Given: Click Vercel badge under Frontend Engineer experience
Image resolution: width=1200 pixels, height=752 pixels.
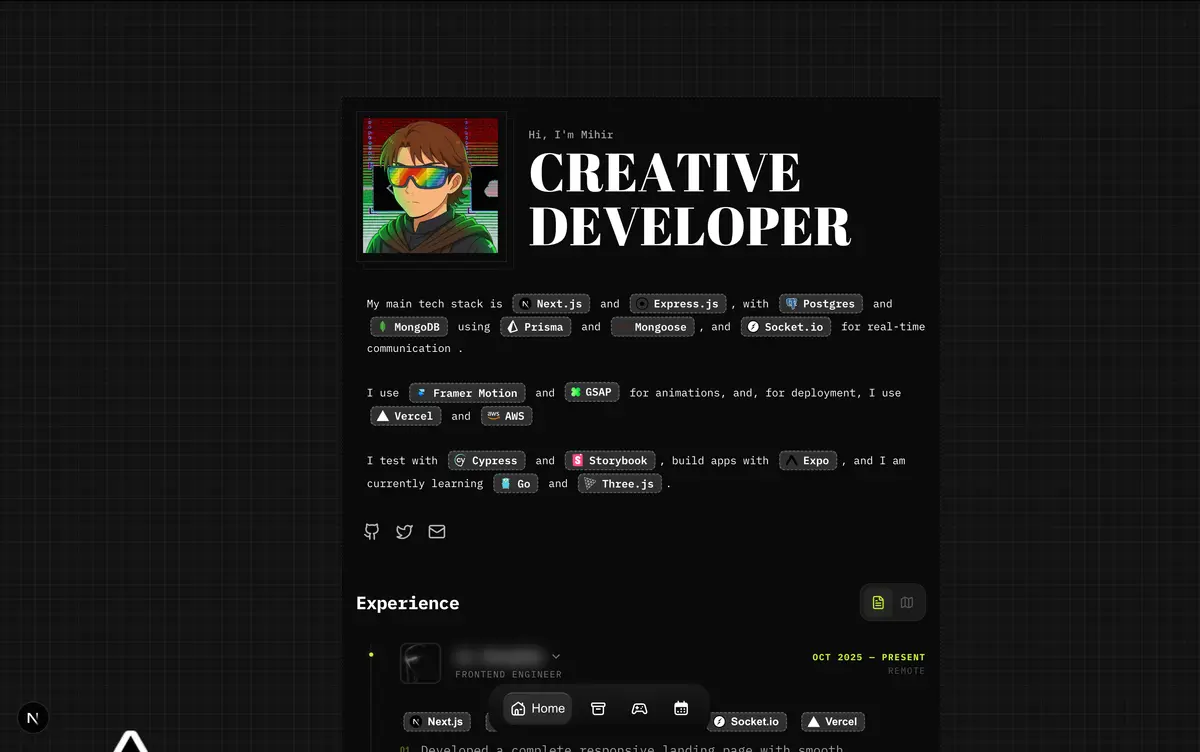Looking at the screenshot, I should [832, 722].
